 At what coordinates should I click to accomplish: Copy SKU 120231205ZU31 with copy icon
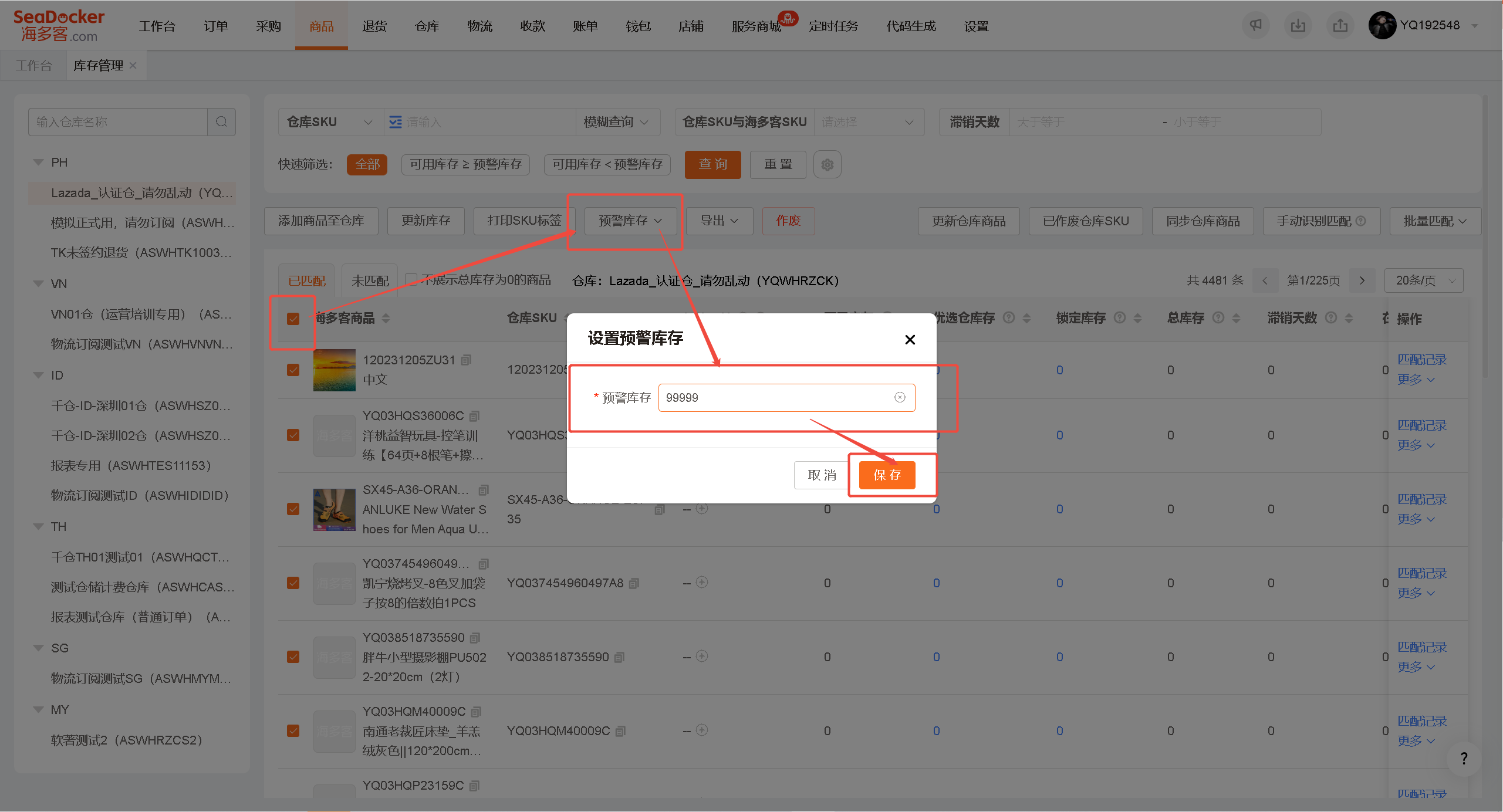466,360
